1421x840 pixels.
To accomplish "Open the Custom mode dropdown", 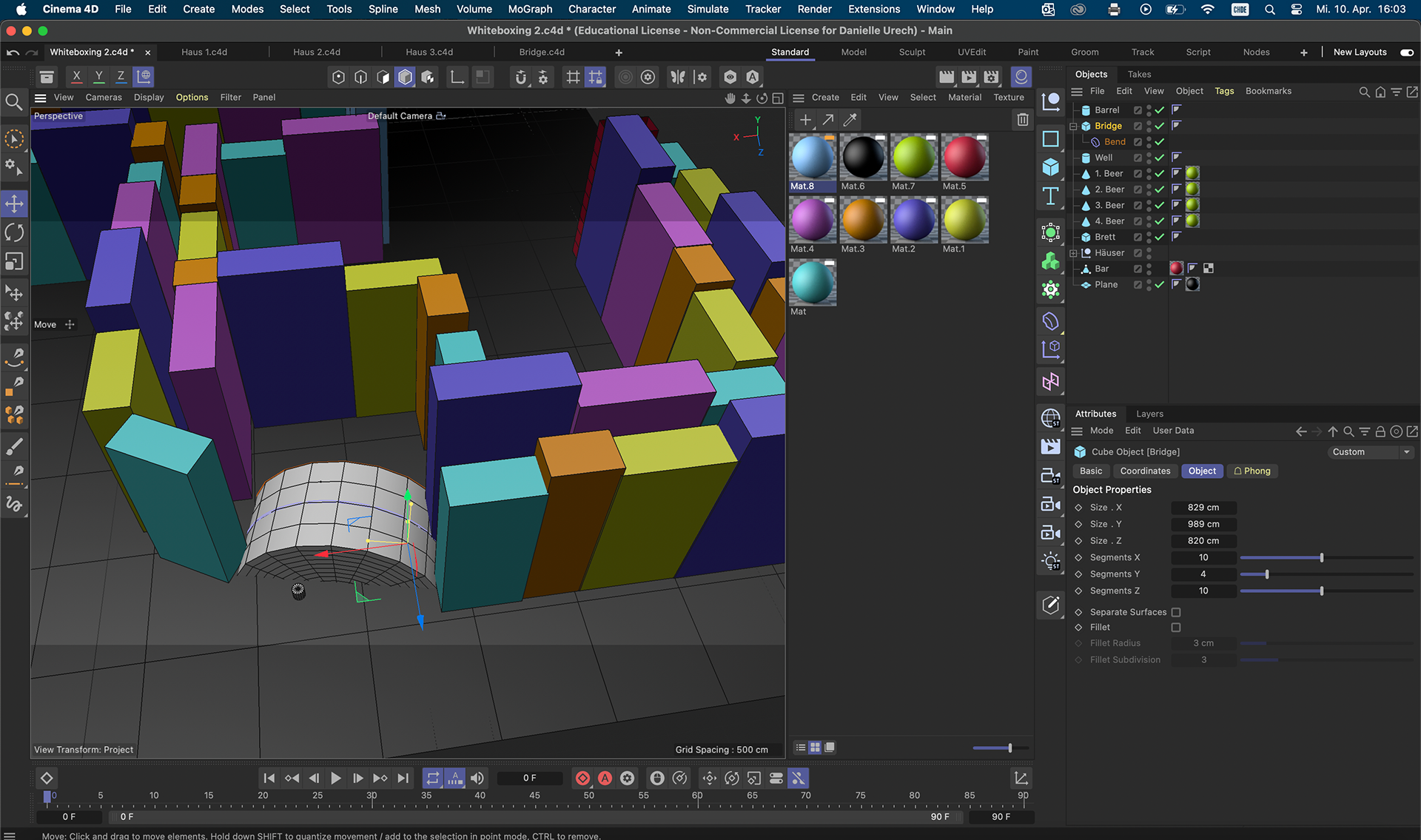I will coord(1370,451).
